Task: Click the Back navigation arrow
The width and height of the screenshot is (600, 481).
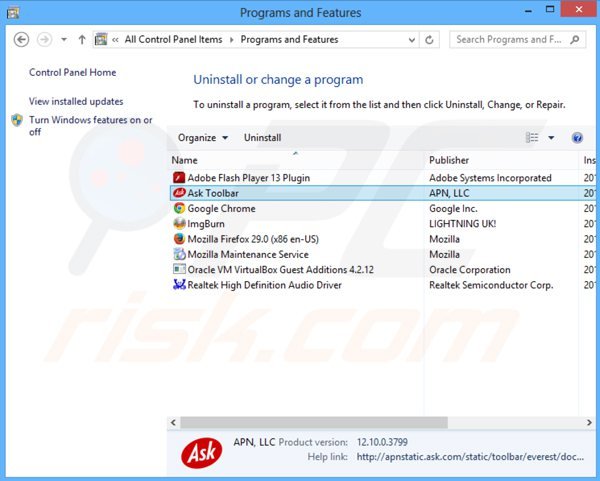Action: [x=21, y=39]
